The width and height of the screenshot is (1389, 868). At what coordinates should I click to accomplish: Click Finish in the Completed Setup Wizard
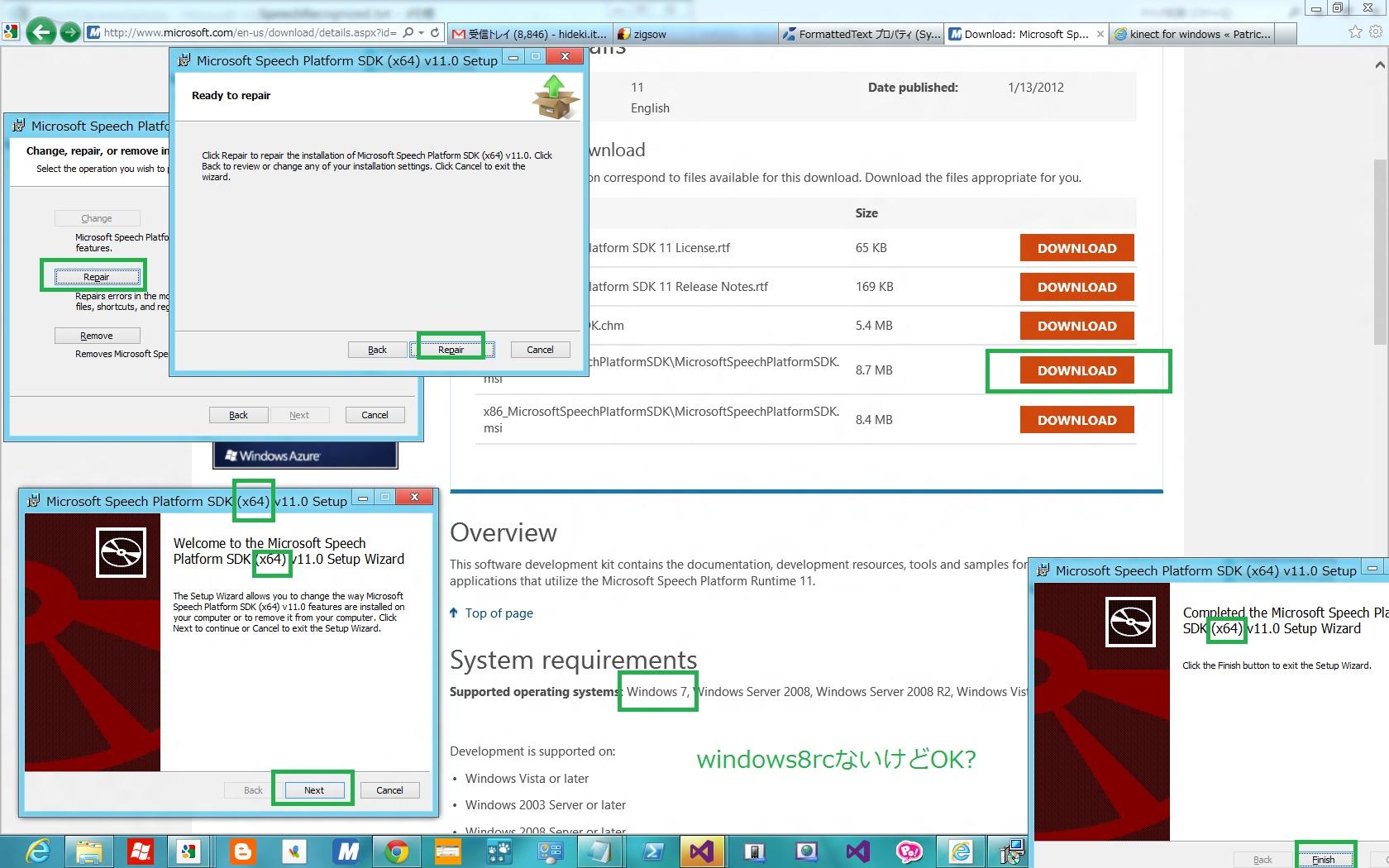pos(1323,860)
